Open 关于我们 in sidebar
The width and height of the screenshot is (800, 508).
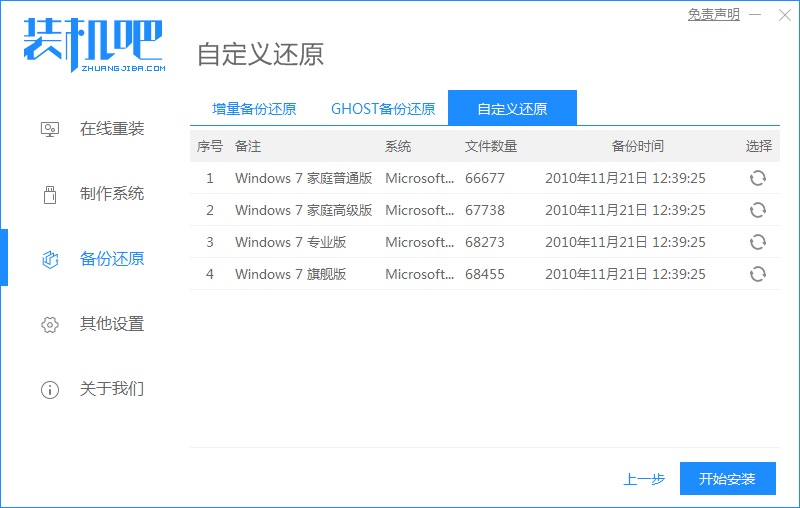[x=112, y=389]
